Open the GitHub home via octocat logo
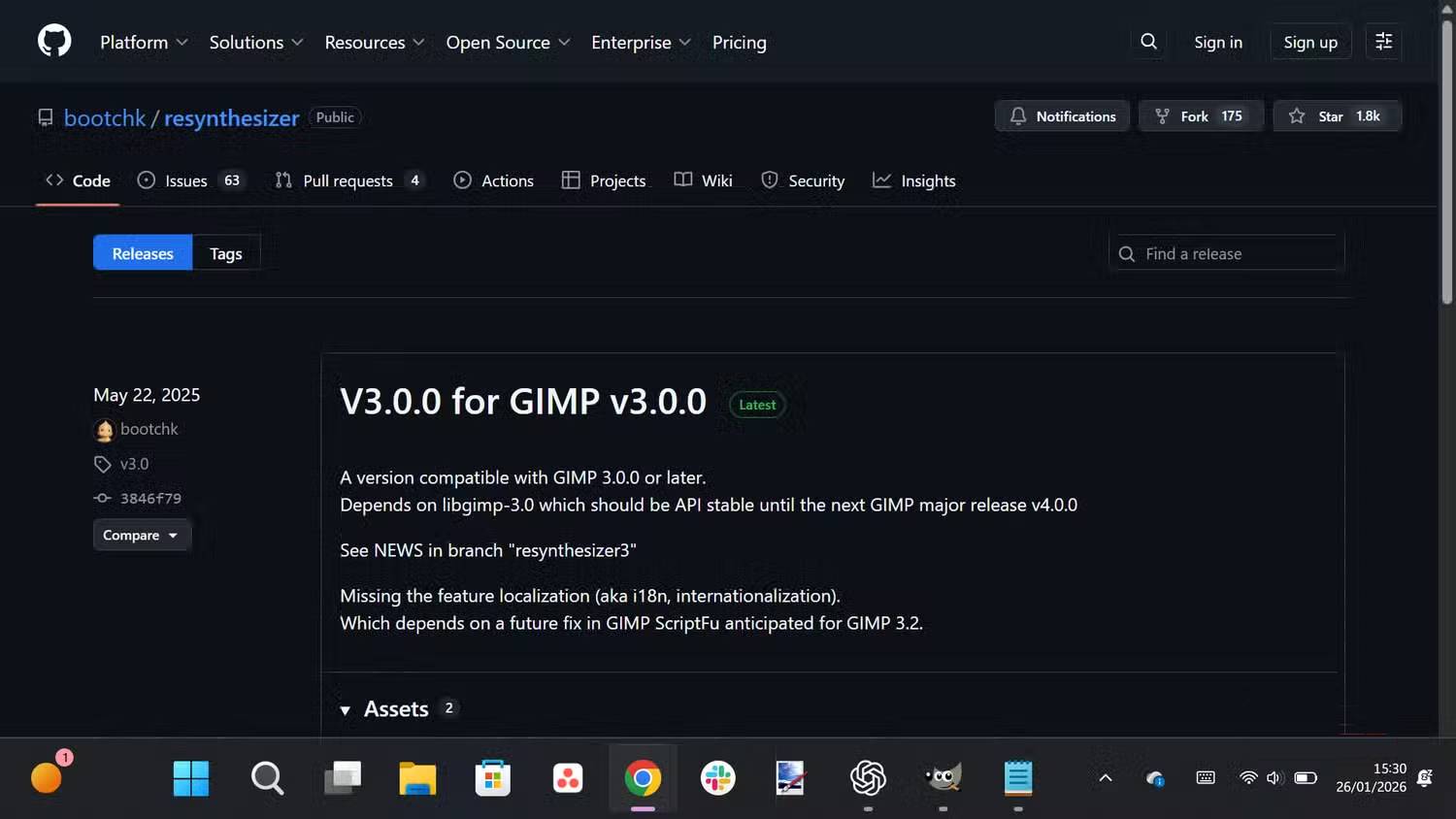1456x819 pixels. point(53,41)
